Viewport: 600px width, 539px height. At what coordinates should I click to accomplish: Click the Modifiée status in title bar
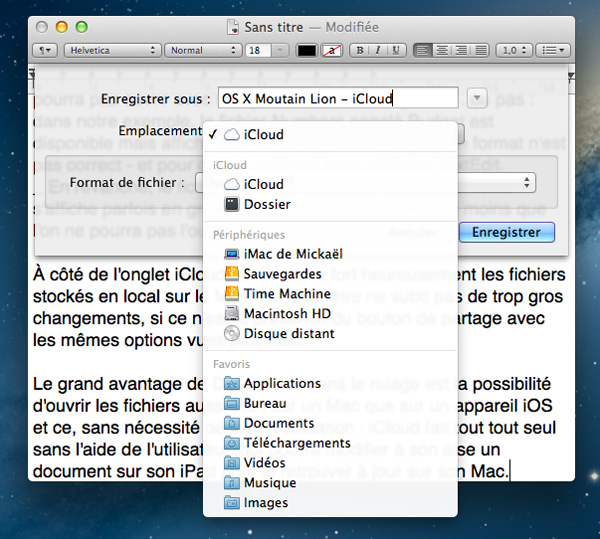point(352,27)
